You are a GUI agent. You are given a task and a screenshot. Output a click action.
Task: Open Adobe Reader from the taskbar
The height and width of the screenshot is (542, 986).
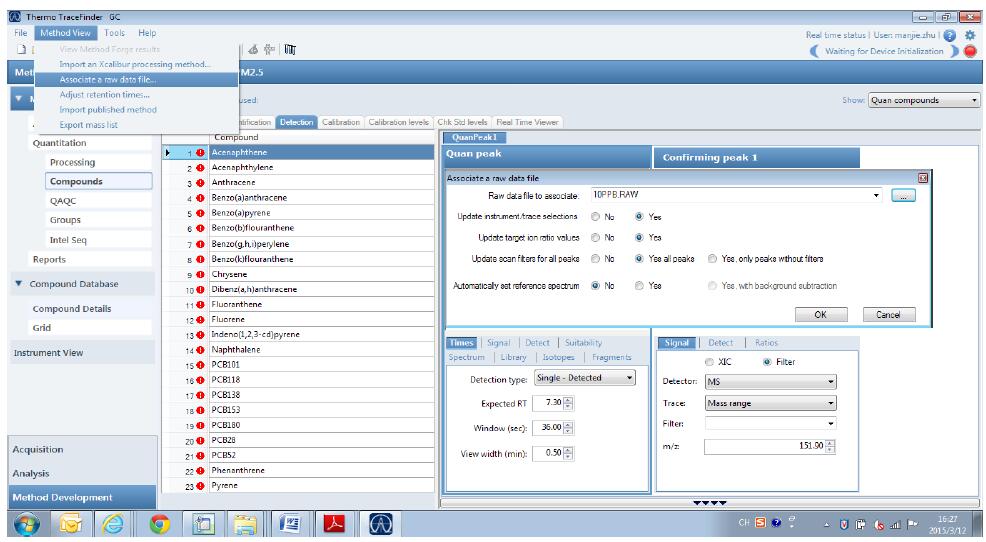tap(339, 522)
